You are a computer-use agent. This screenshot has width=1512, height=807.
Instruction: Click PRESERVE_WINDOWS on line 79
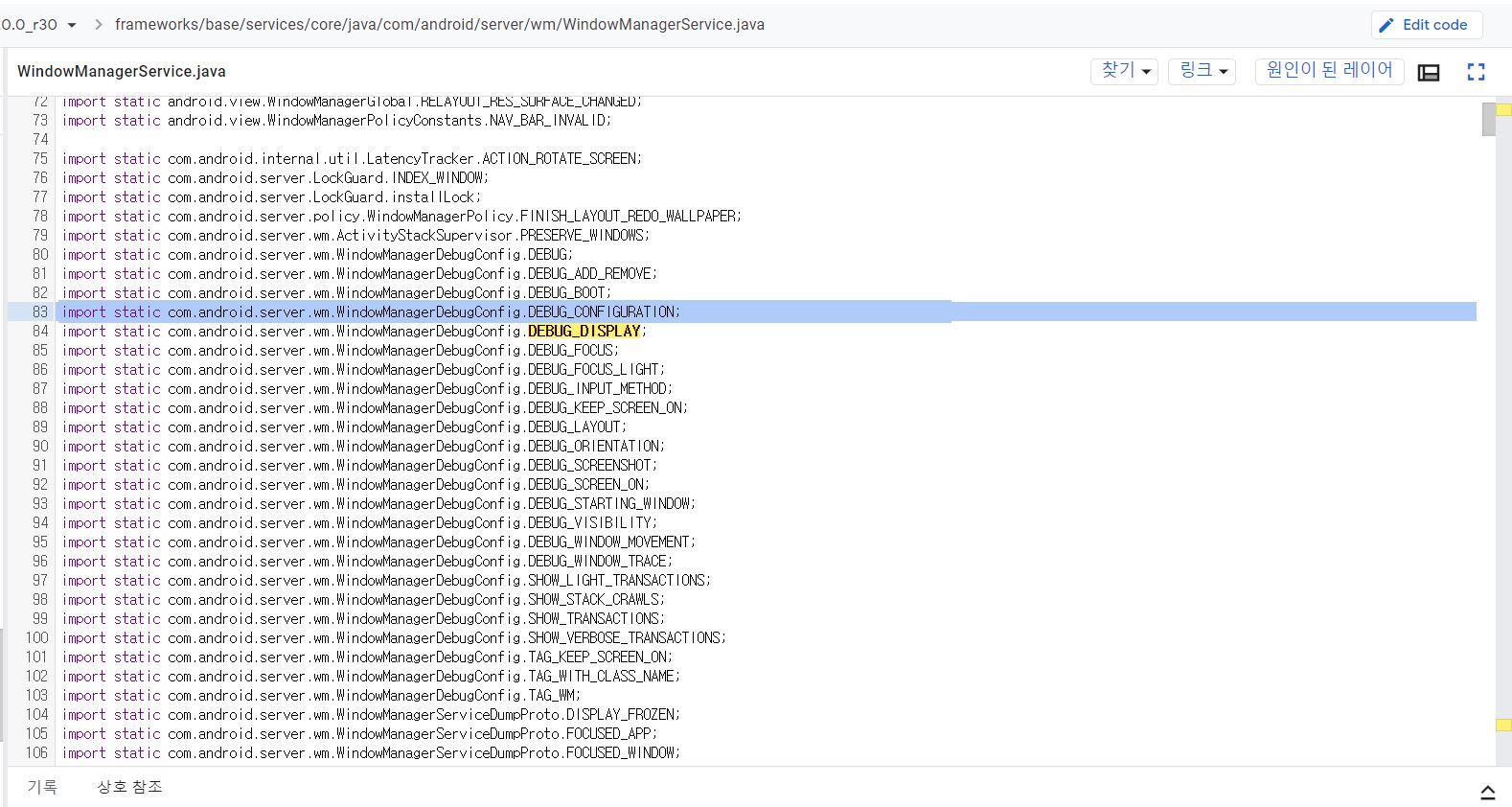pos(584,235)
